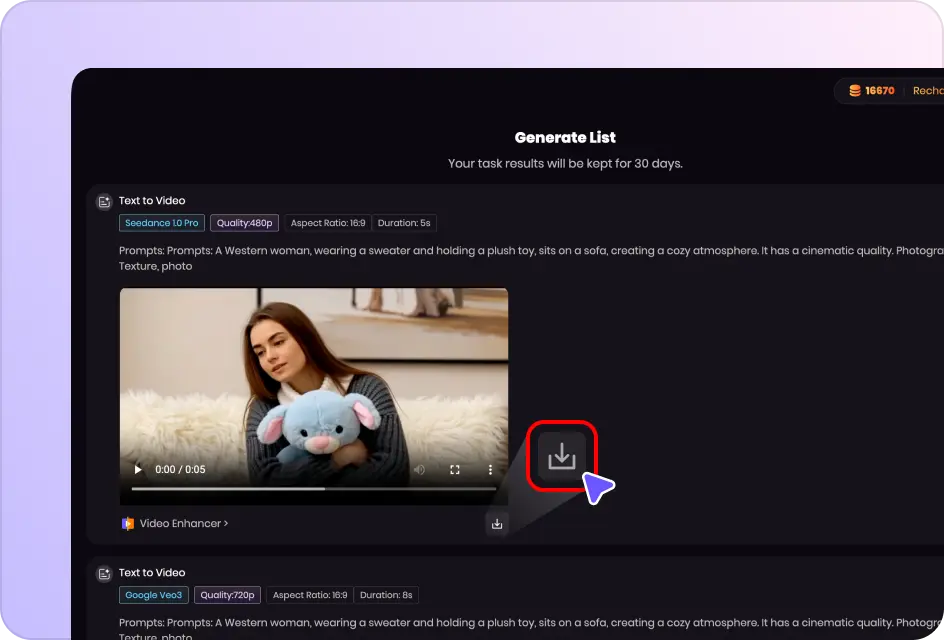944x640 pixels.
Task: Click the highlighted large download icon
Action: [562, 456]
